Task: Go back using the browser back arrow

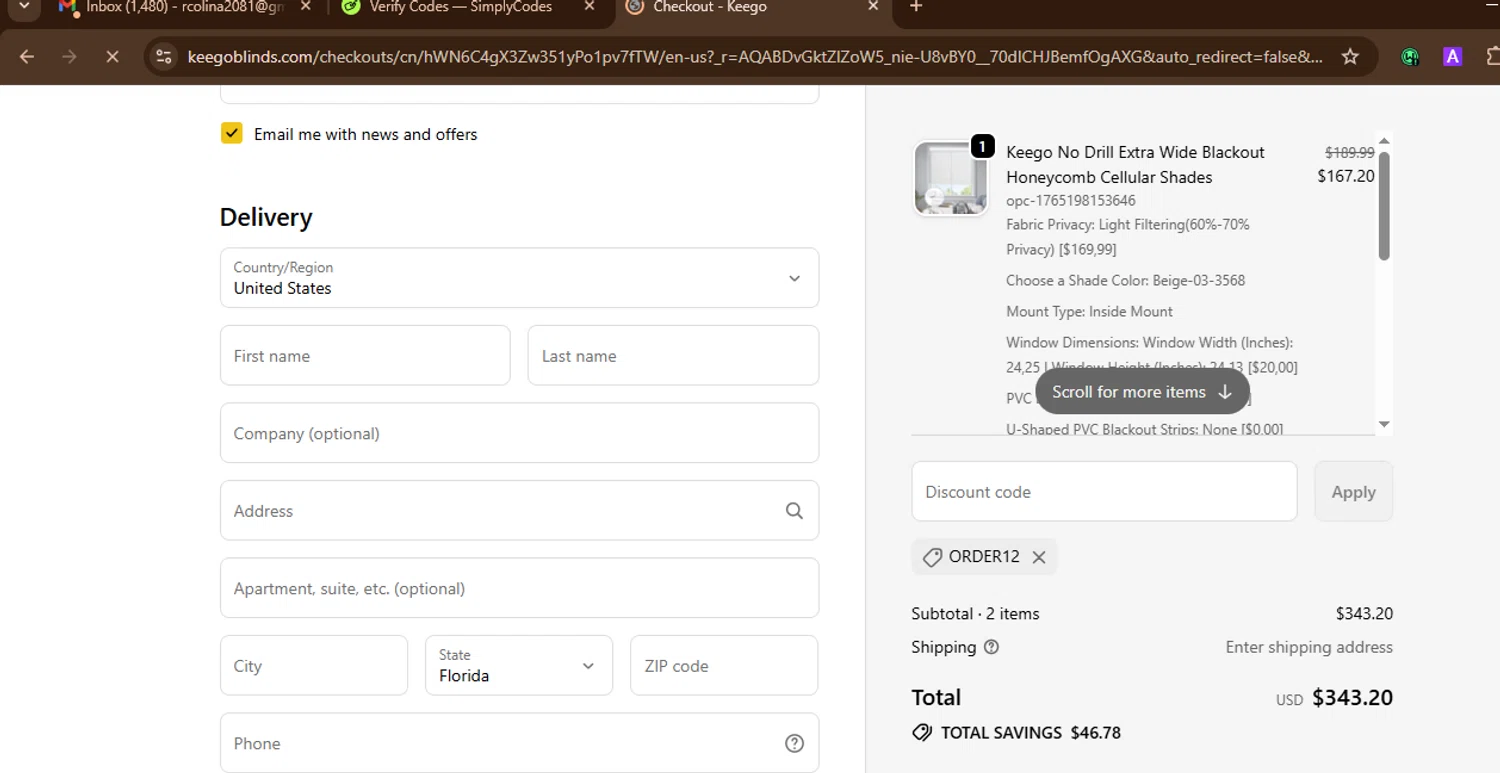Action: pos(27,57)
